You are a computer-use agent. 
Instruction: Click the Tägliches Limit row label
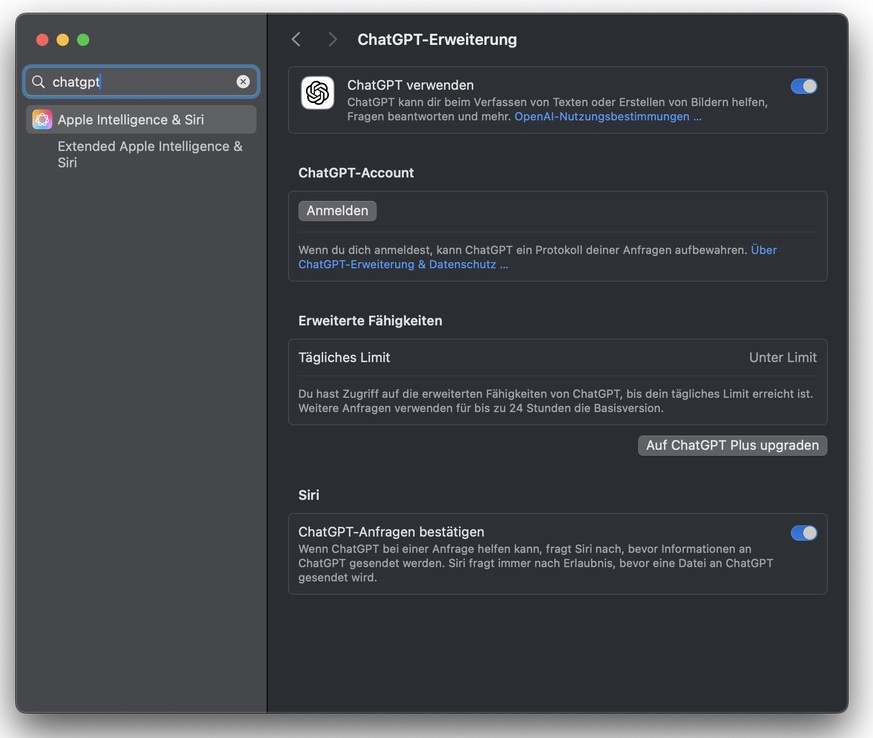pos(344,357)
